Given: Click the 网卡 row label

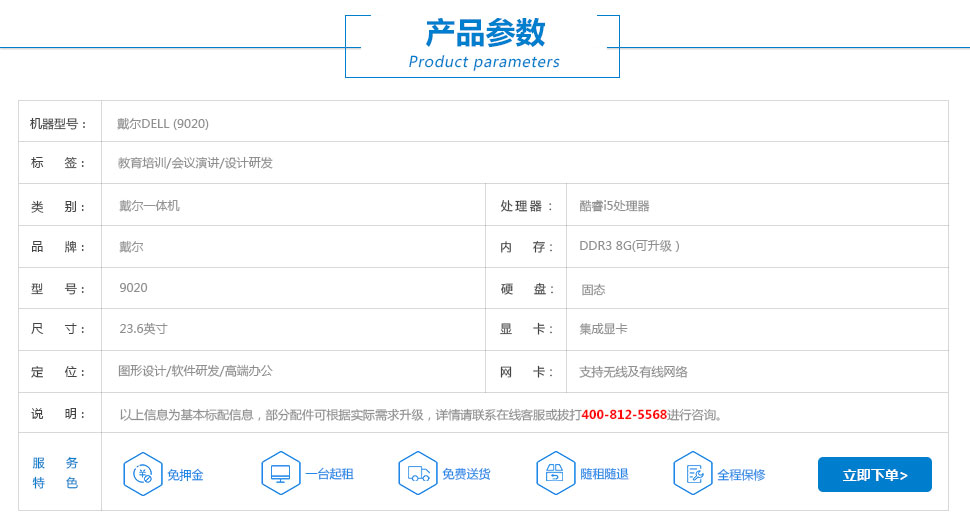Looking at the screenshot, I should [526, 372].
